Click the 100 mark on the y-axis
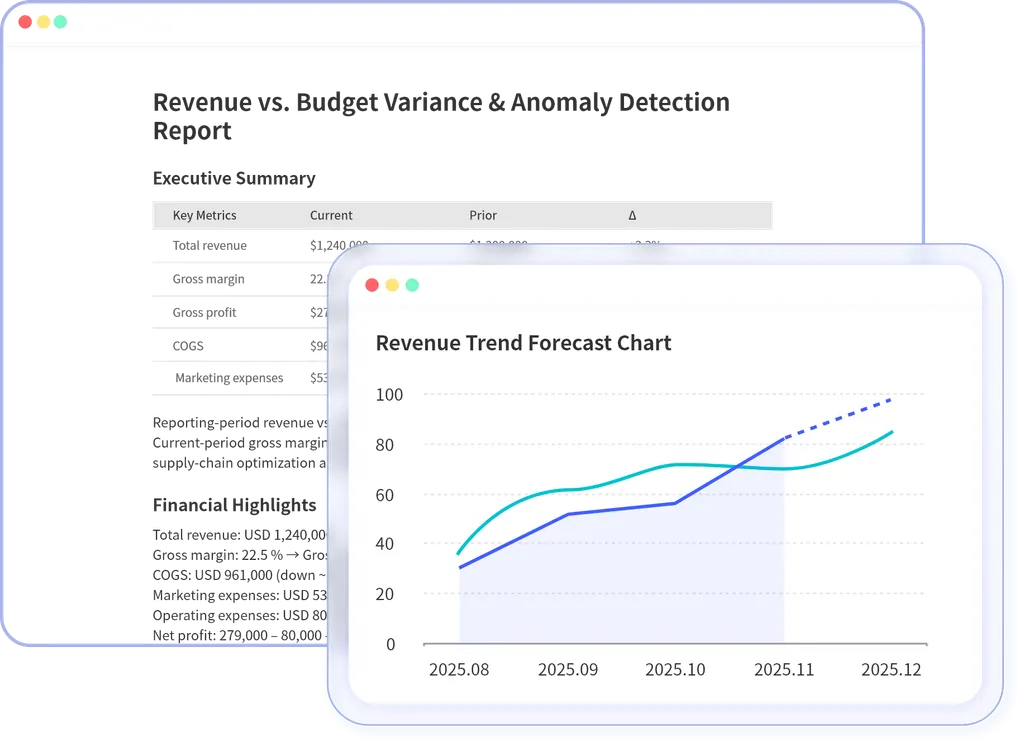 pyautogui.click(x=390, y=394)
